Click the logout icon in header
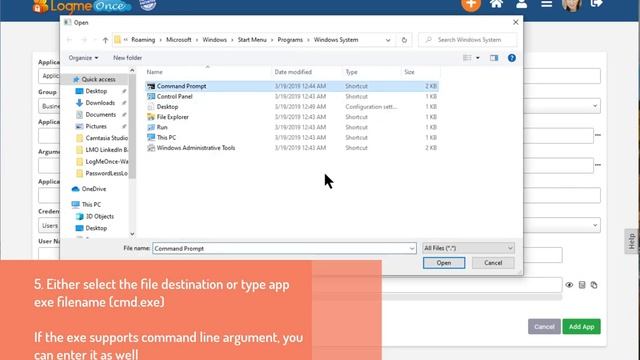This screenshot has height=360, width=640. pyautogui.click(x=596, y=4)
